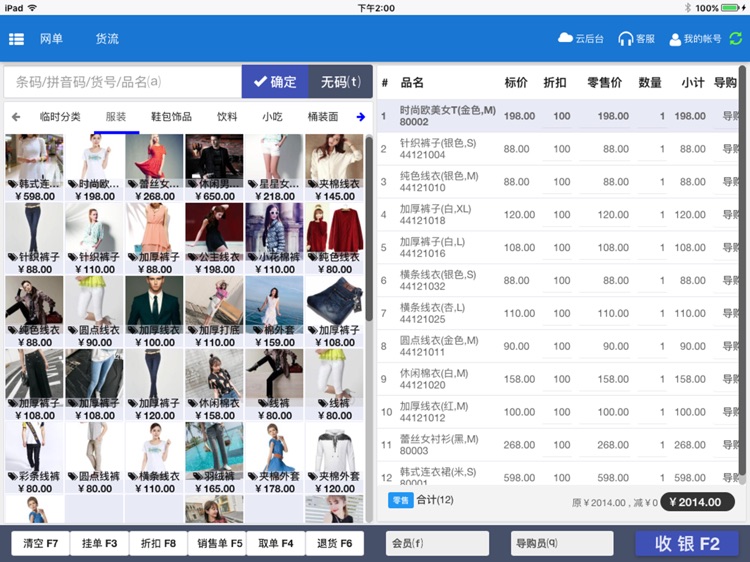Focus the barcode/product name search field
Viewport: 750px width, 562px height.
coord(123,82)
